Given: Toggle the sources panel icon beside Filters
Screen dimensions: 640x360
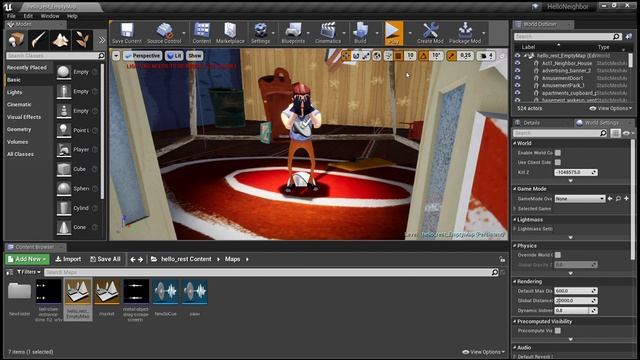Looking at the screenshot, I should pyautogui.click(x=9, y=272).
